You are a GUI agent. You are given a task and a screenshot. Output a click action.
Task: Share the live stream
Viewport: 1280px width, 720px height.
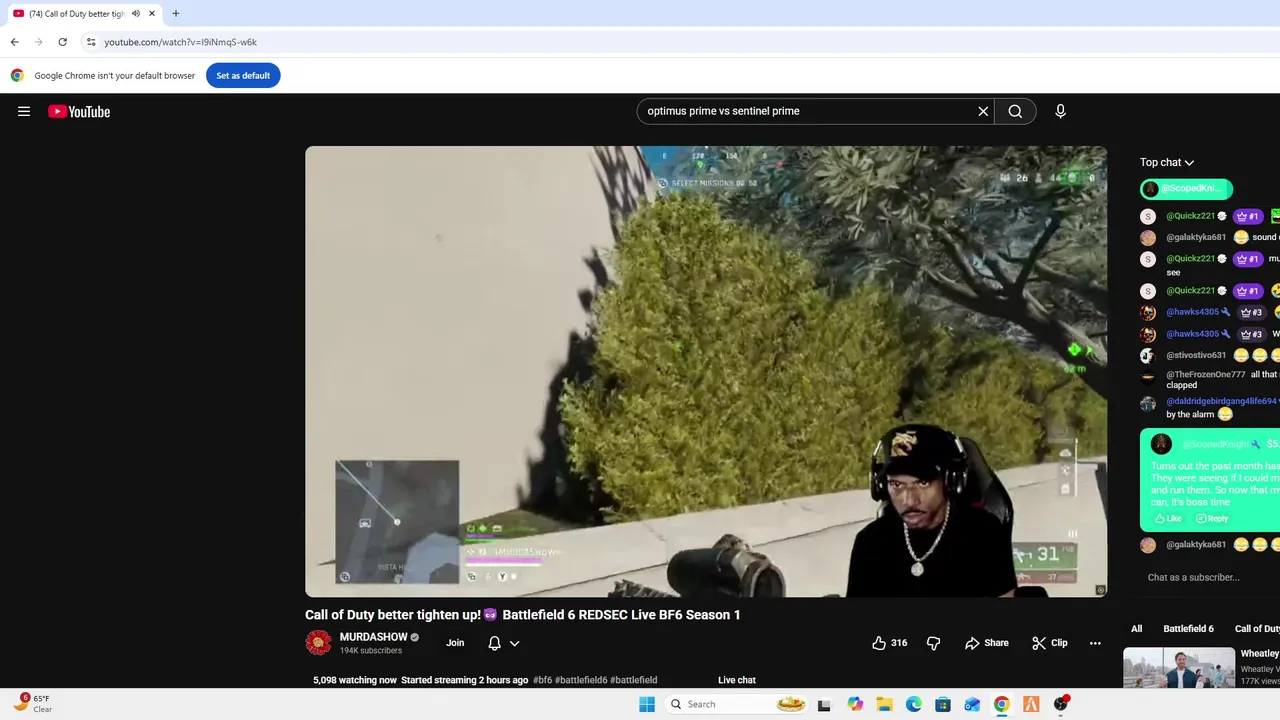point(987,643)
